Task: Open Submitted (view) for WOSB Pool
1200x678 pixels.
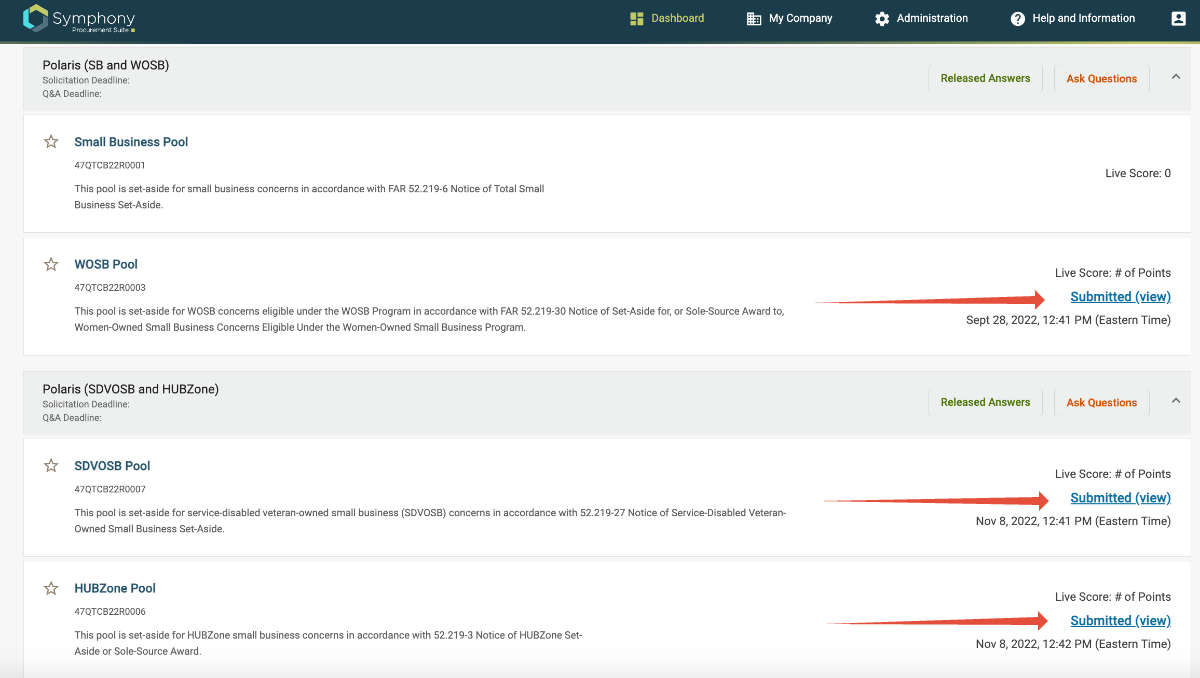Action: 1120,296
